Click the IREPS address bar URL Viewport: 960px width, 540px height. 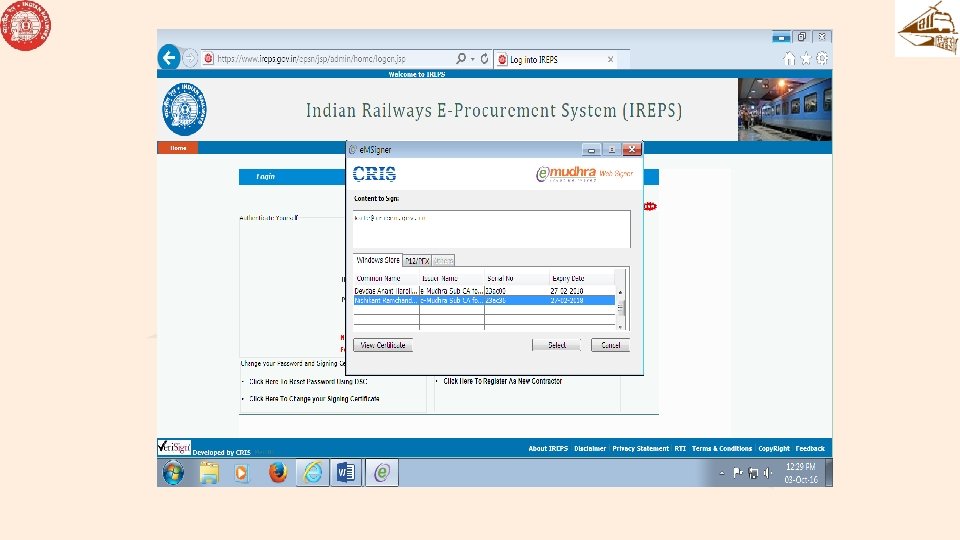(311, 59)
